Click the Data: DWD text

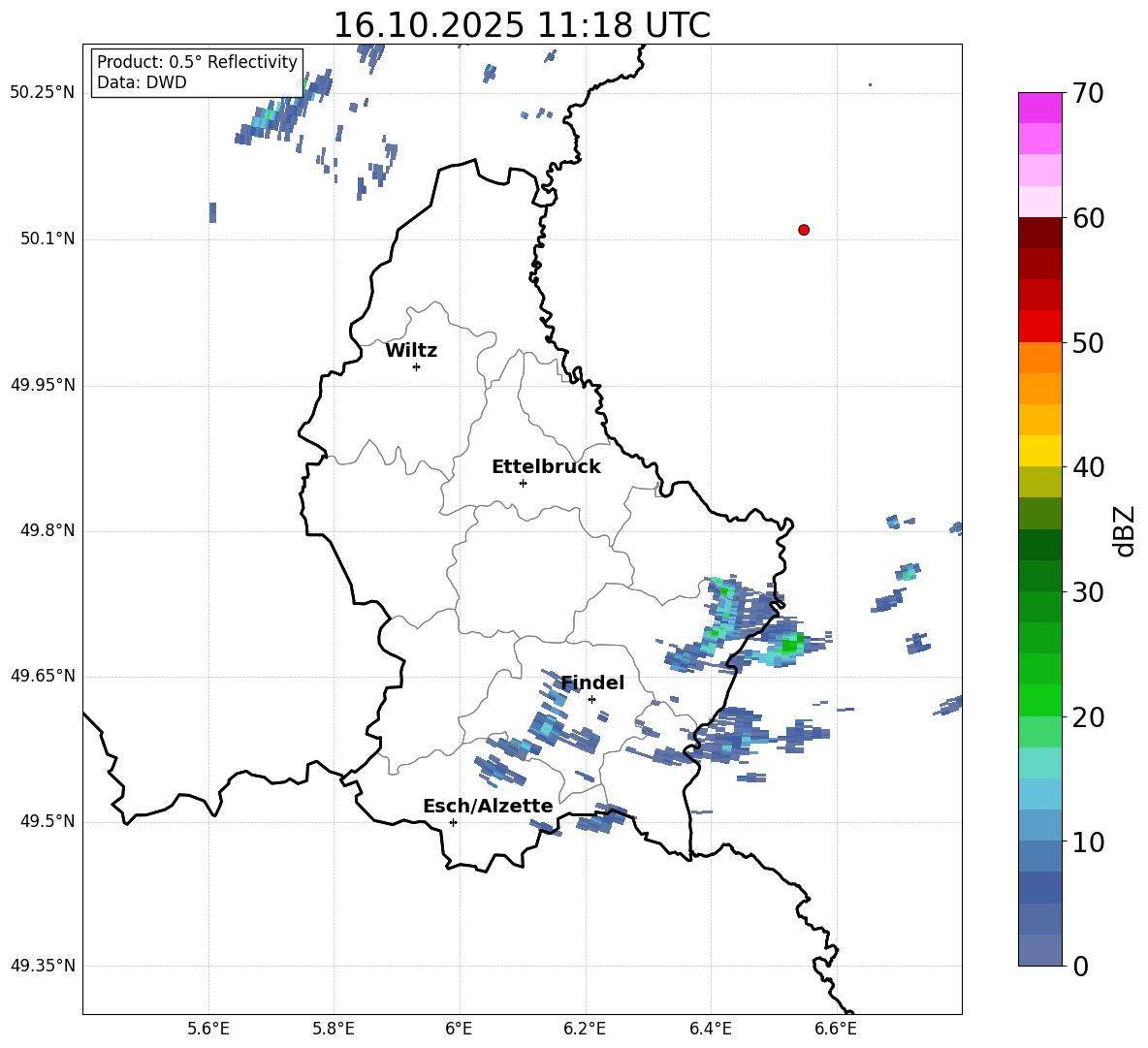point(142,82)
